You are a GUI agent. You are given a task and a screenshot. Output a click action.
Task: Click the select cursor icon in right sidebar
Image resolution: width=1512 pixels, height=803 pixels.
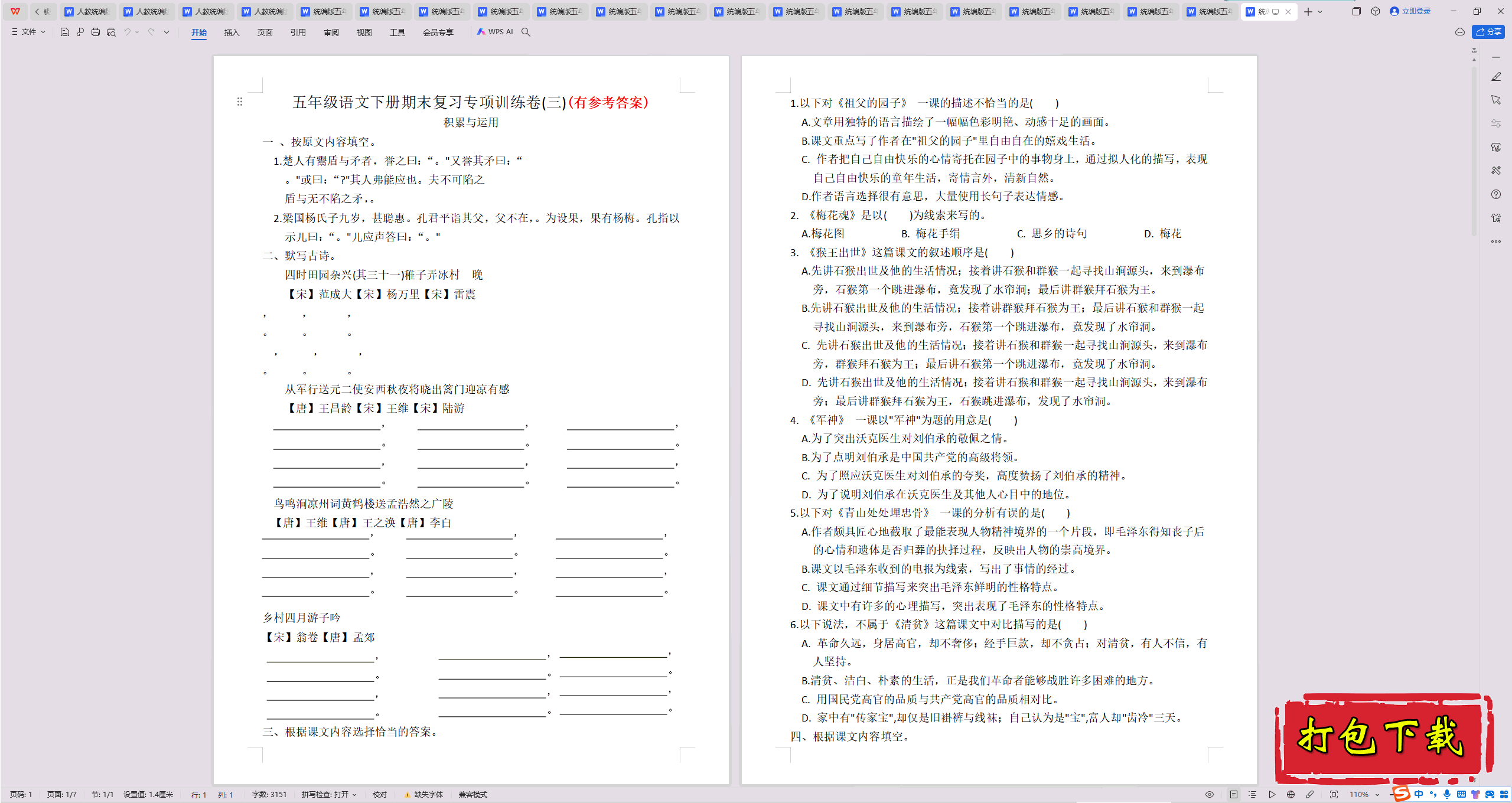click(x=1496, y=100)
